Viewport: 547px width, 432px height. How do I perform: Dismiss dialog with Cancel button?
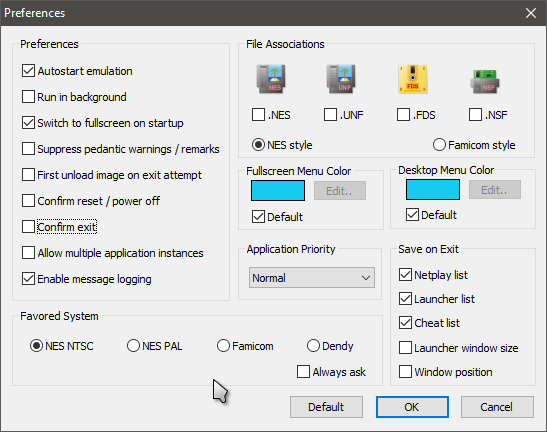coord(497,407)
